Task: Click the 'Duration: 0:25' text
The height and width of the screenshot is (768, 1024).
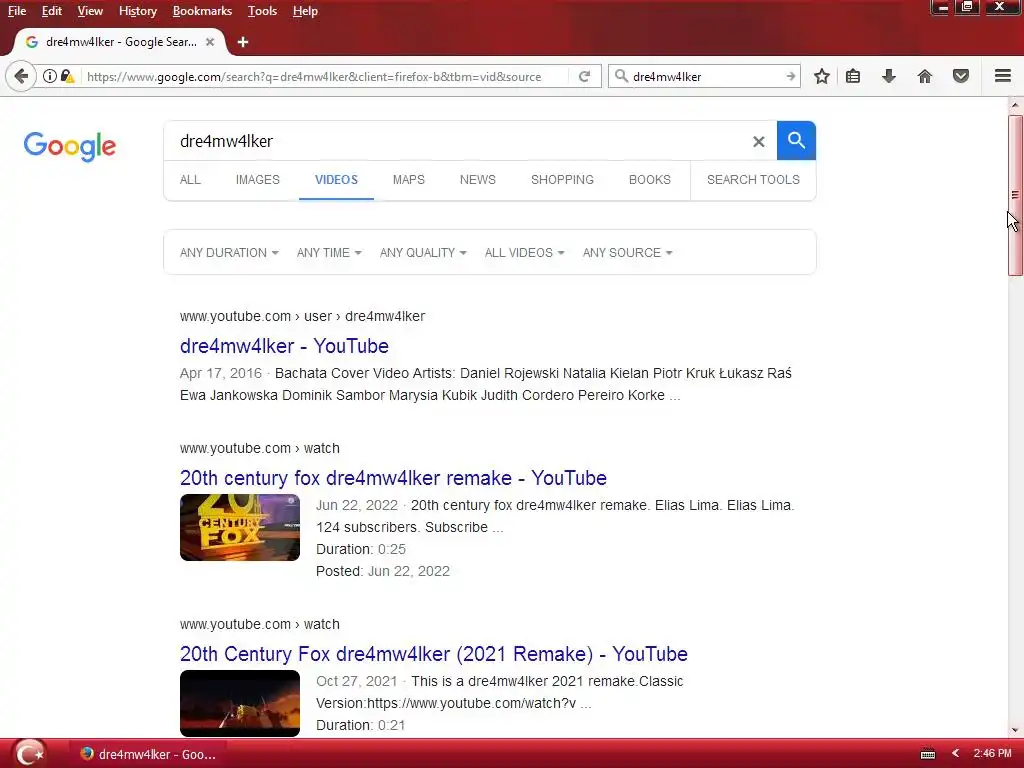Action: (360, 549)
